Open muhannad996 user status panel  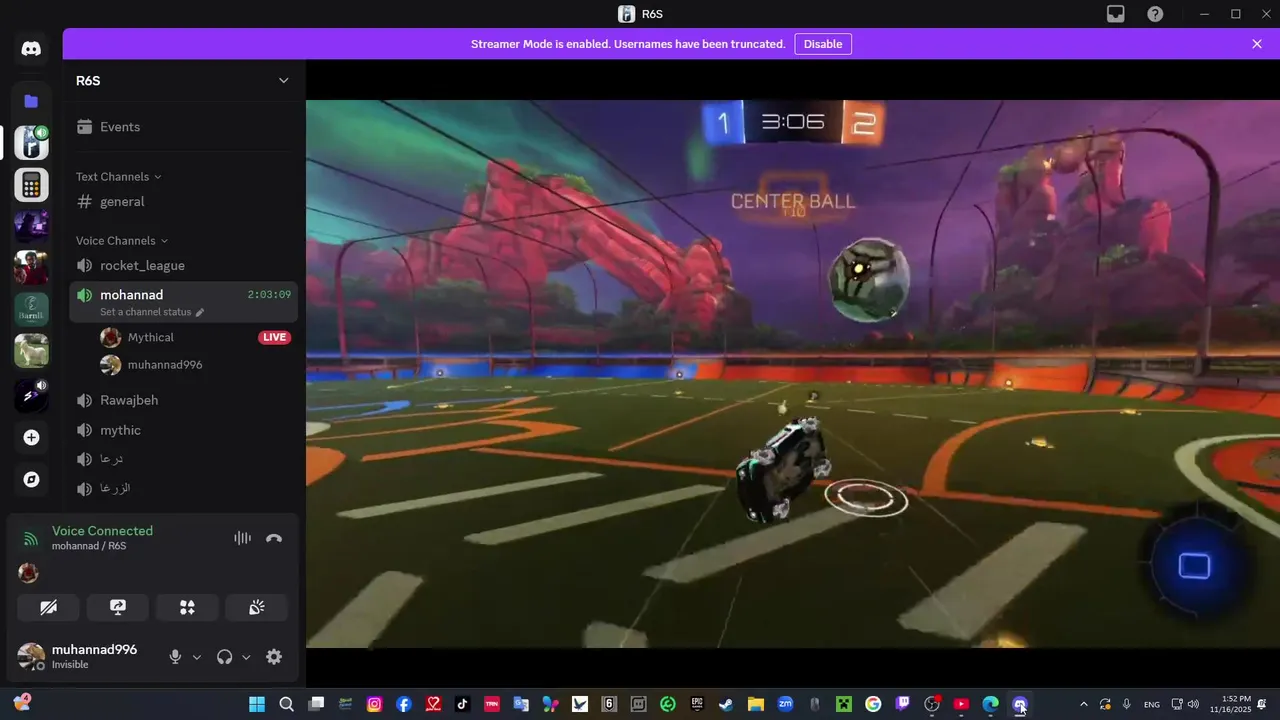[x=85, y=657]
